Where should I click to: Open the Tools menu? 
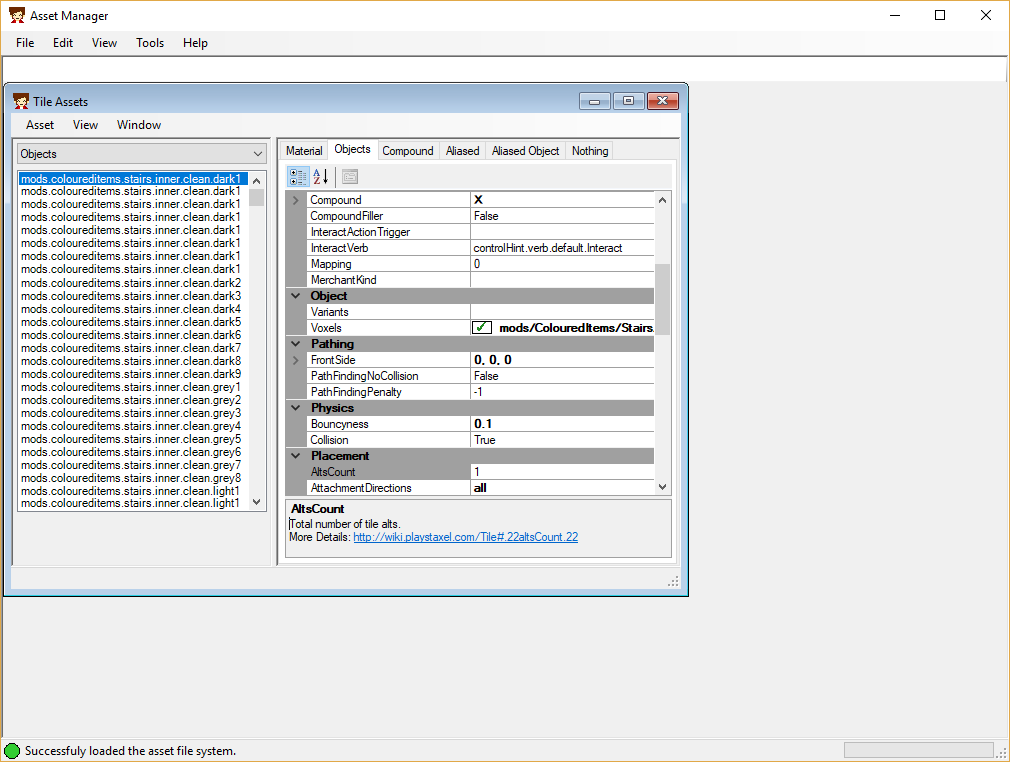150,43
